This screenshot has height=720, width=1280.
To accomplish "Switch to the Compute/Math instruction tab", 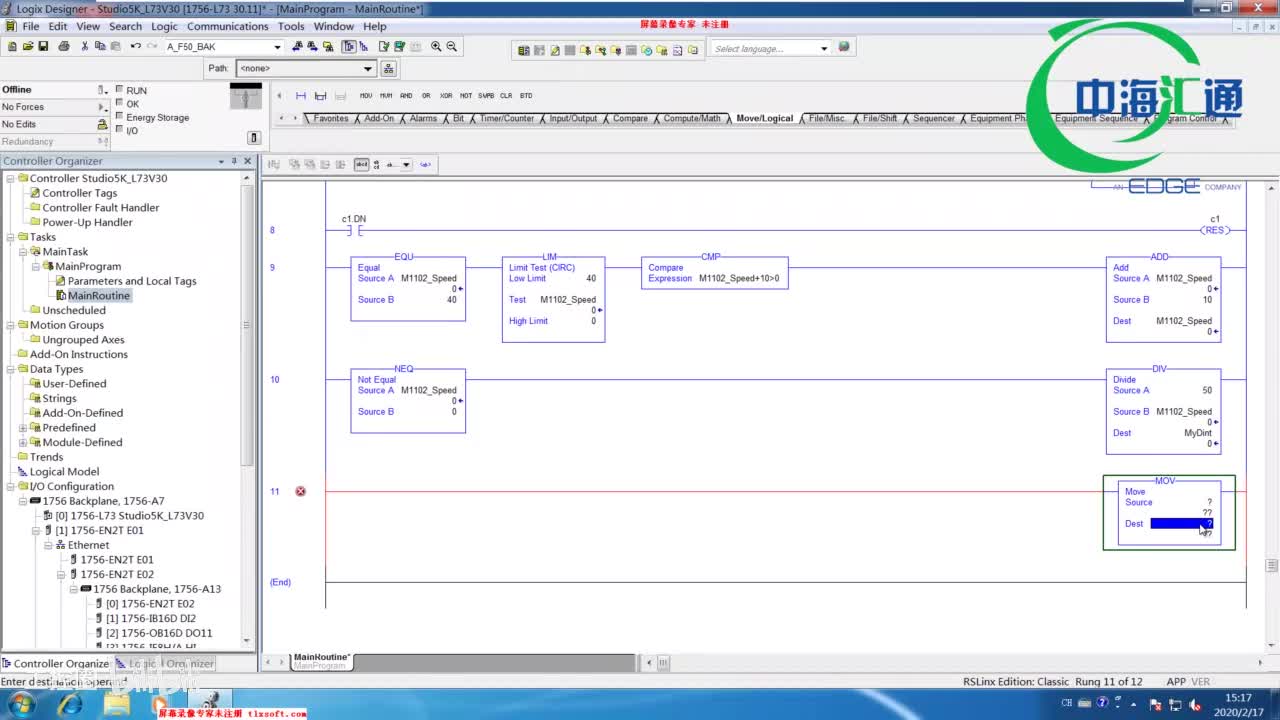I will (x=692, y=118).
